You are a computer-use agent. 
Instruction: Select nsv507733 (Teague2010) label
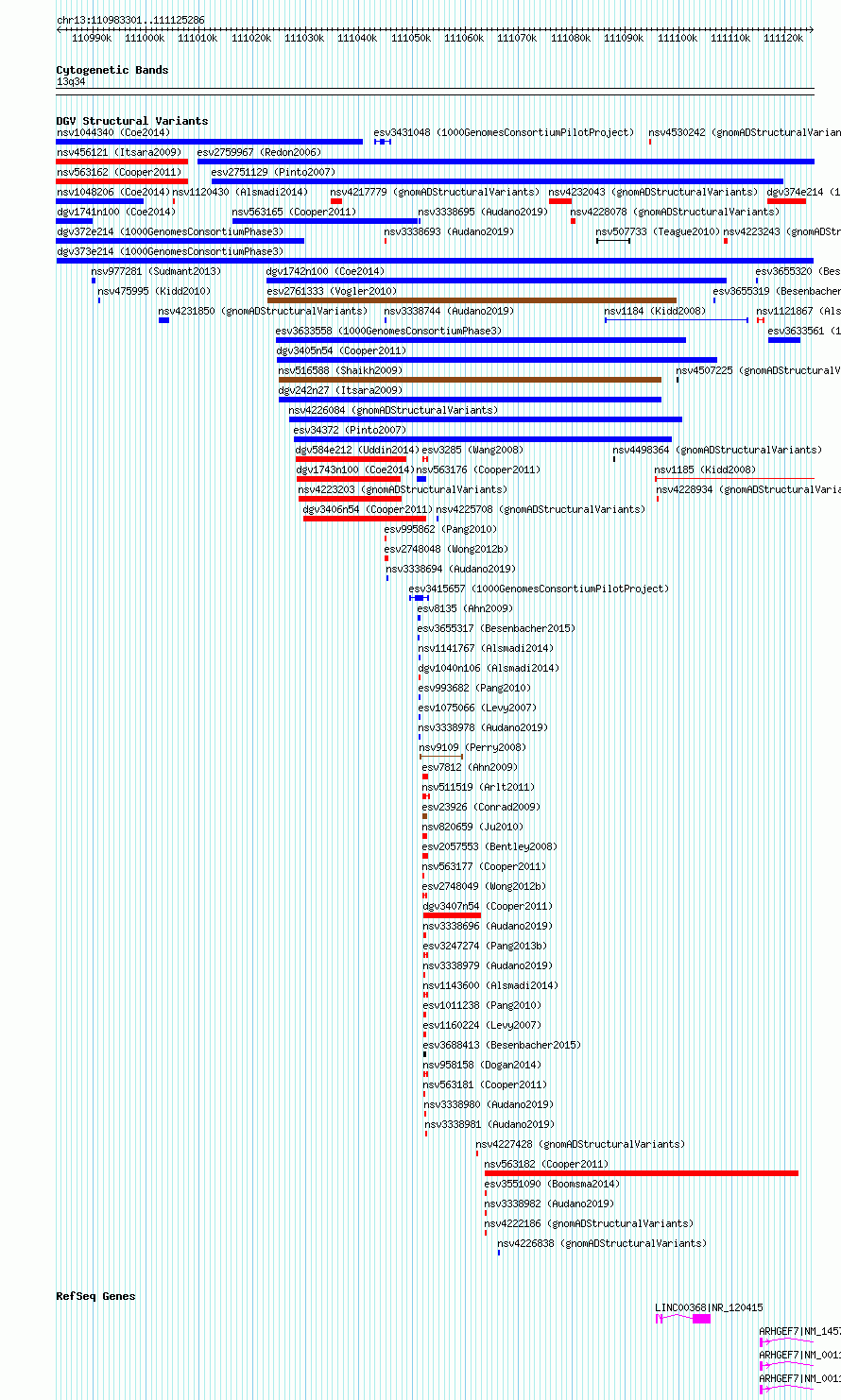click(x=658, y=231)
